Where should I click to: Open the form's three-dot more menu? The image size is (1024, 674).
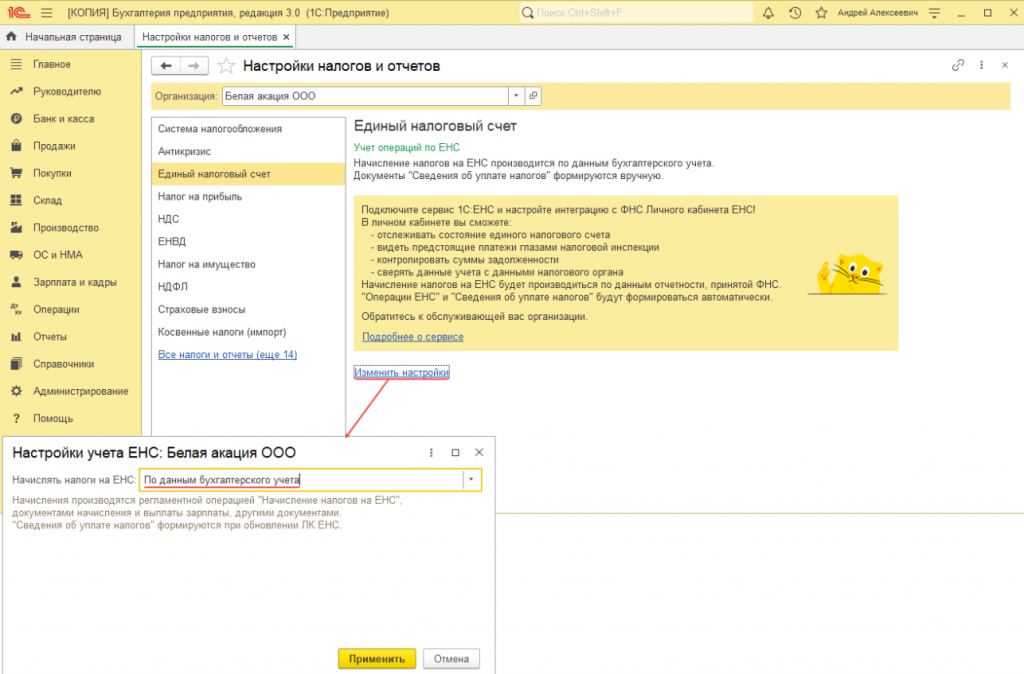pyautogui.click(x=981, y=65)
